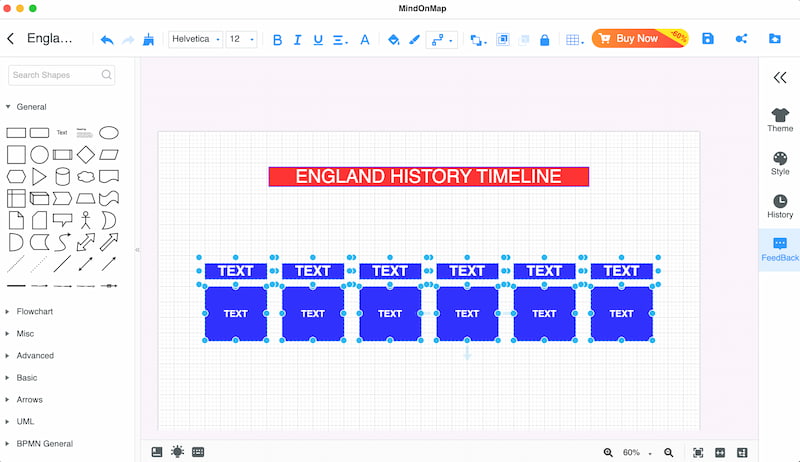The image size is (800, 462).
Task: Open the table insert dropdown
Action: [x=574, y=40]
